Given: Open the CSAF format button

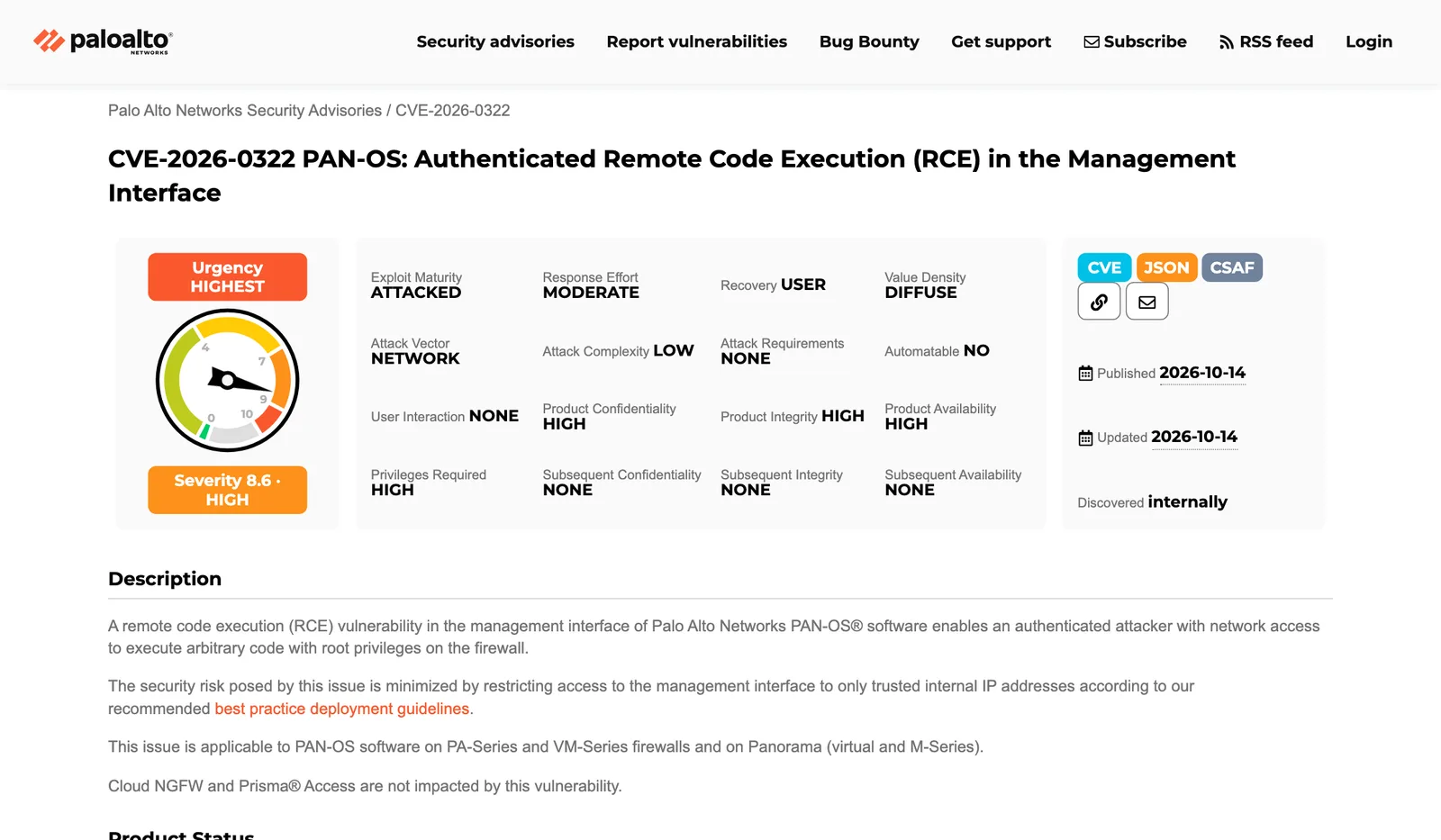Looking at the screenshot, I should 1232,267.
